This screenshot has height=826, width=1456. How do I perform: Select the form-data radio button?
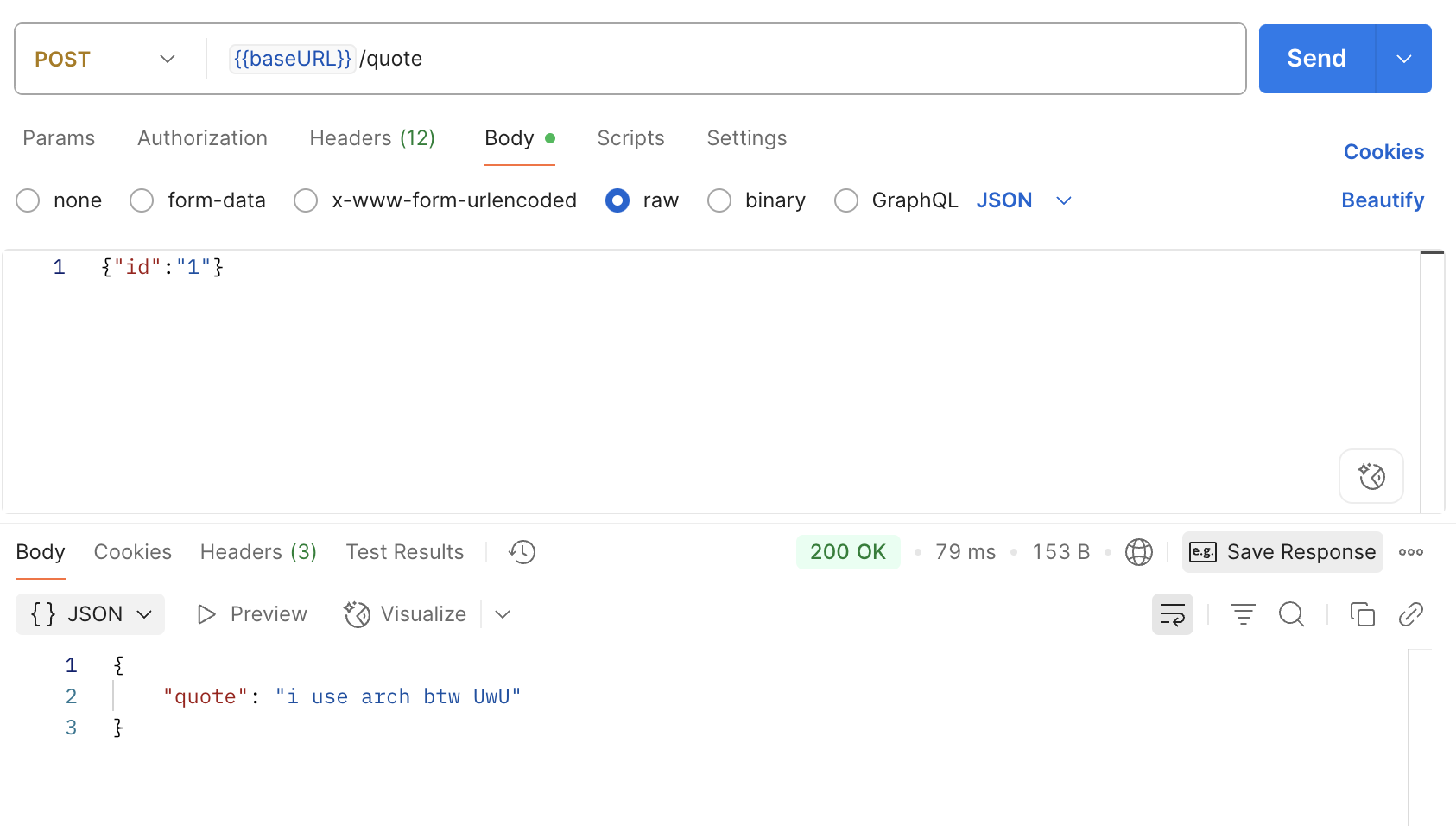[x=142, y=200]
